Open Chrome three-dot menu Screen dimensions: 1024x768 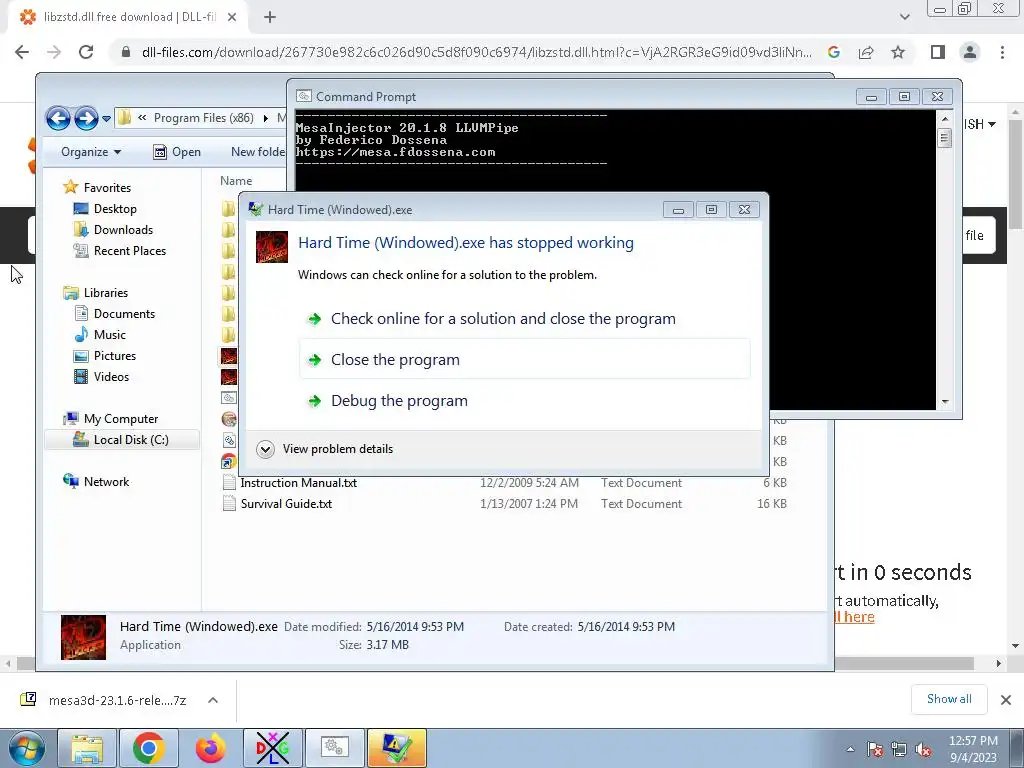(x=1002, y=52)
